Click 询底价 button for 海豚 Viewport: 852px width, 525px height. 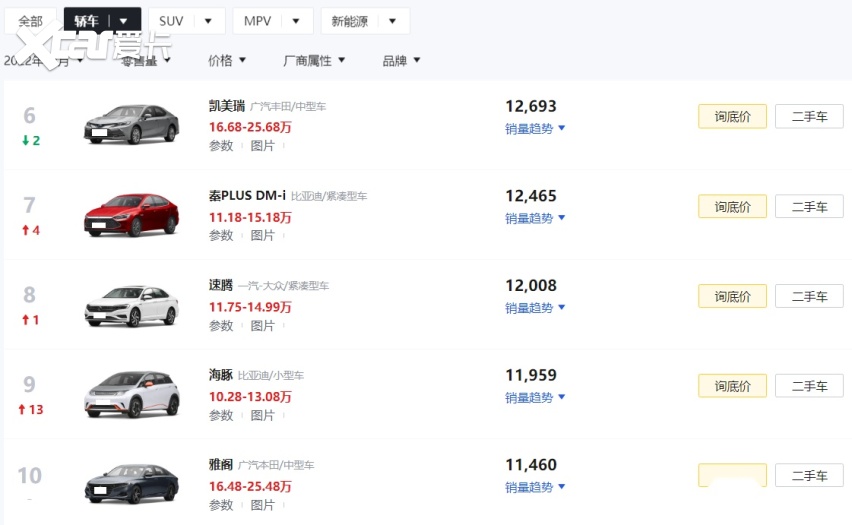732,386
